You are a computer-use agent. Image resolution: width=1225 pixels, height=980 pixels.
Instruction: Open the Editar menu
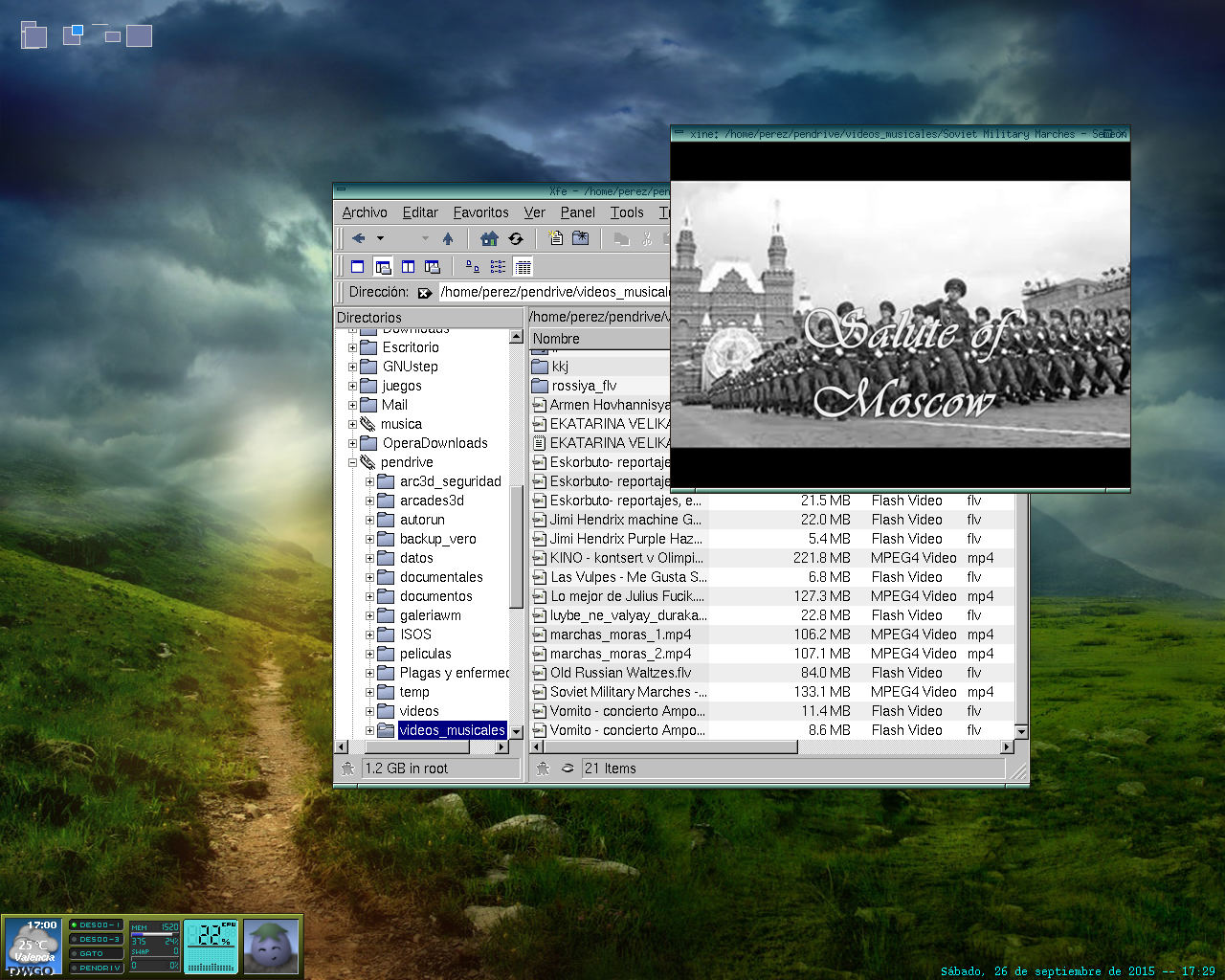420,212
